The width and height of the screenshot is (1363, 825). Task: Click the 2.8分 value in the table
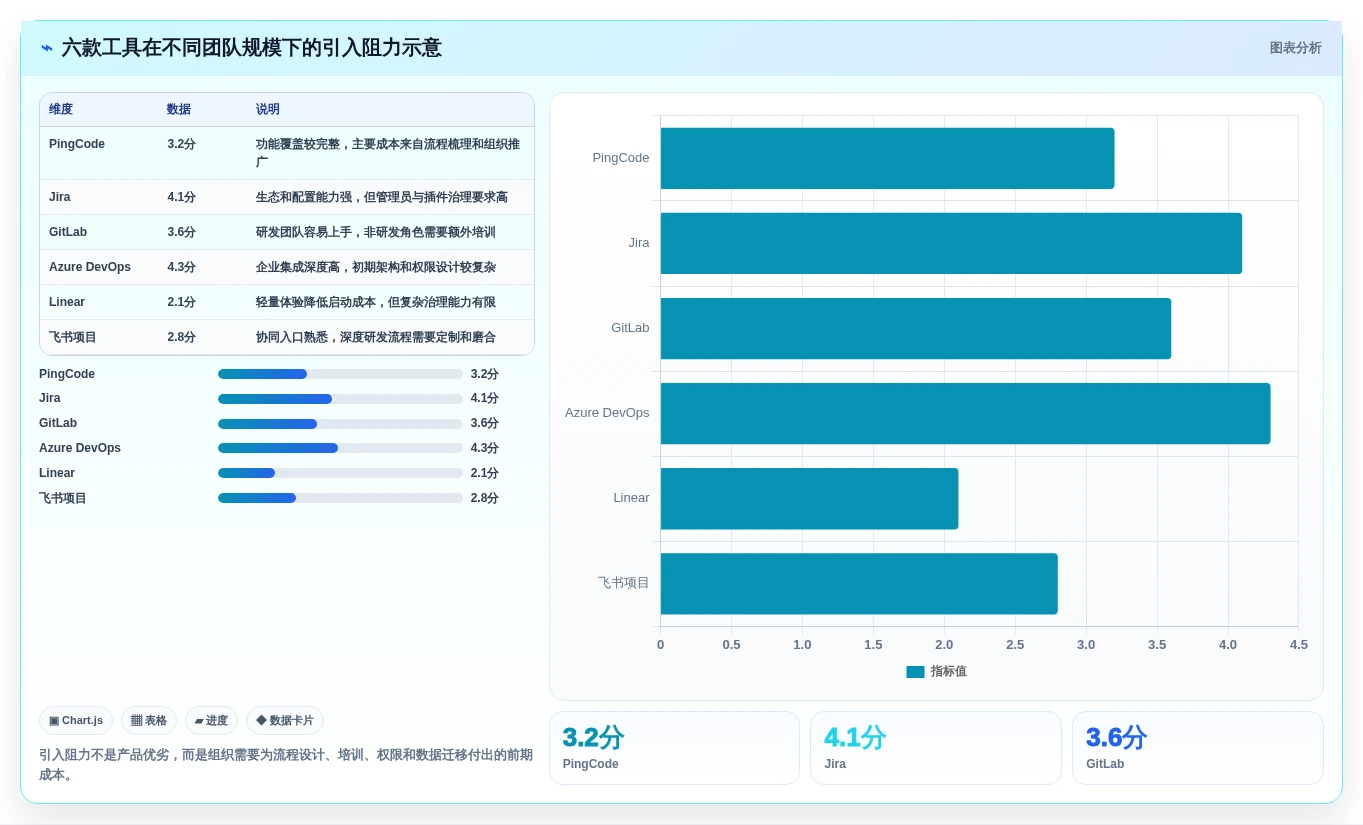182,337
